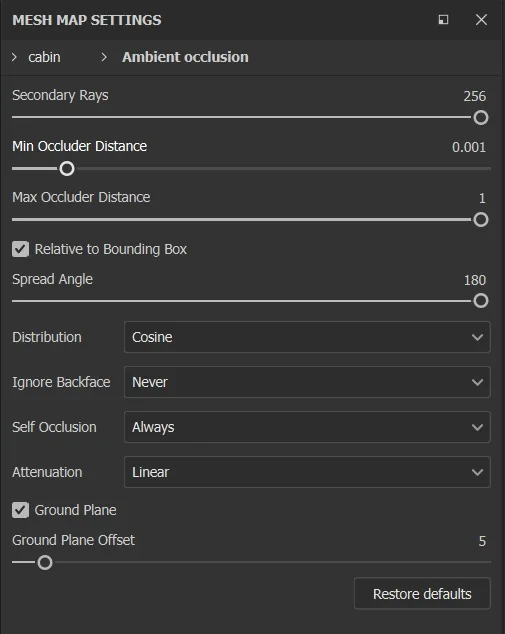This screenshot has height=634, width=505.
Task: Click the Restore defaults button
Action: 422,594
